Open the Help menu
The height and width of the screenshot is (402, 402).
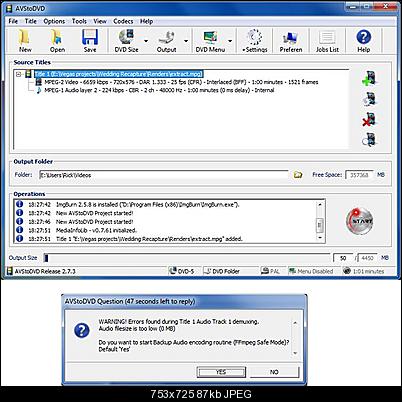coord(146,21)
